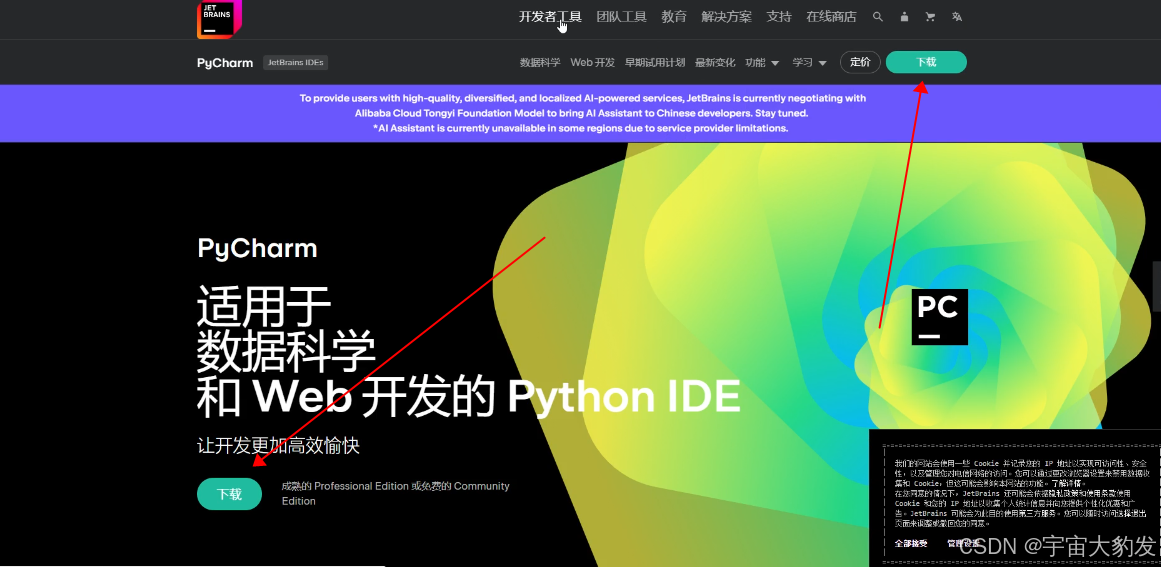1161x567 pixels.
Task: Click the green 下载 button in header
Action: tap(926, 62)
